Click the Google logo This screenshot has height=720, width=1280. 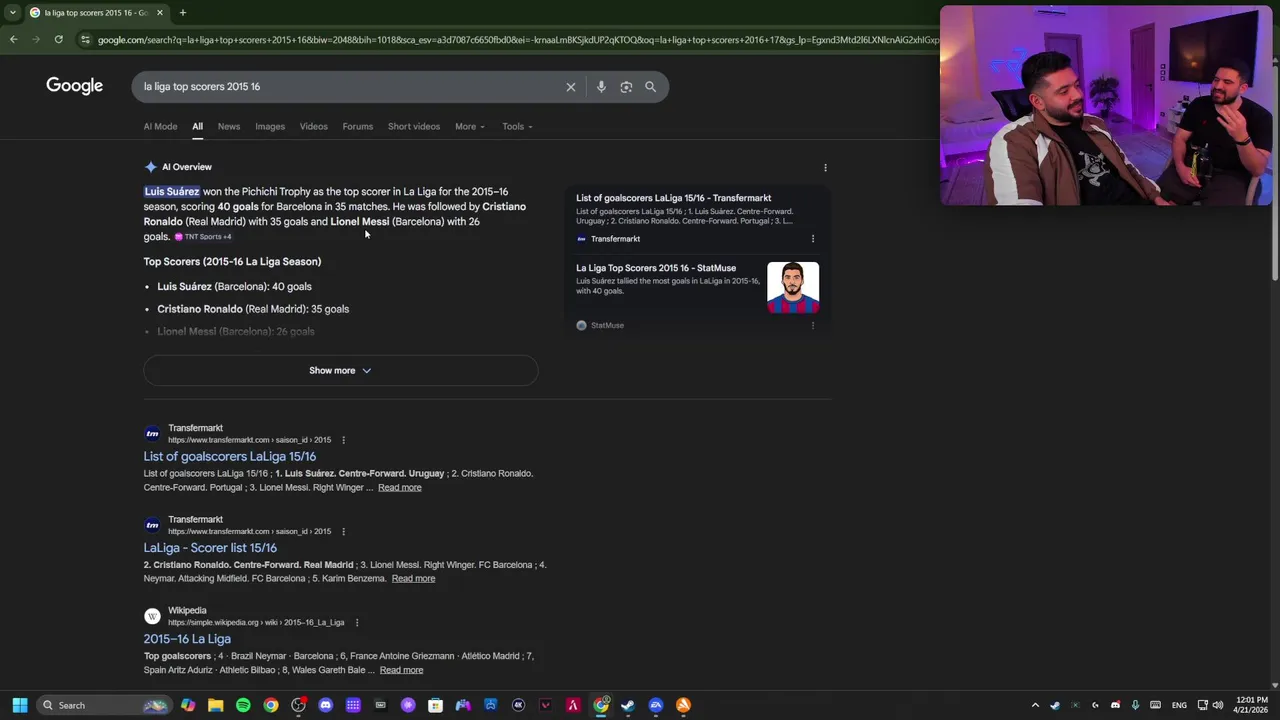[x=74, y=86]
